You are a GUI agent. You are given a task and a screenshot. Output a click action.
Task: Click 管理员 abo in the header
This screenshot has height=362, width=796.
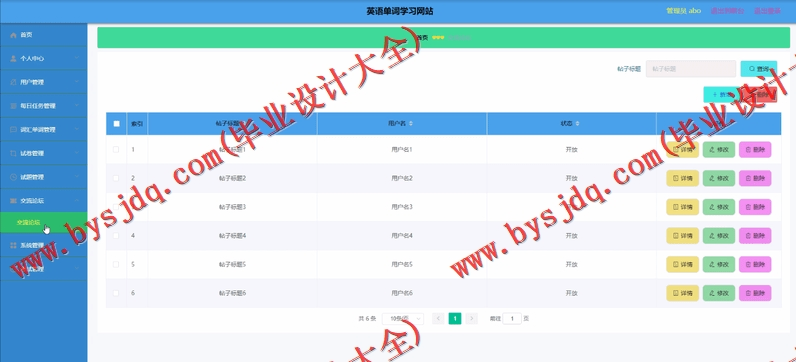pos(684,11)
